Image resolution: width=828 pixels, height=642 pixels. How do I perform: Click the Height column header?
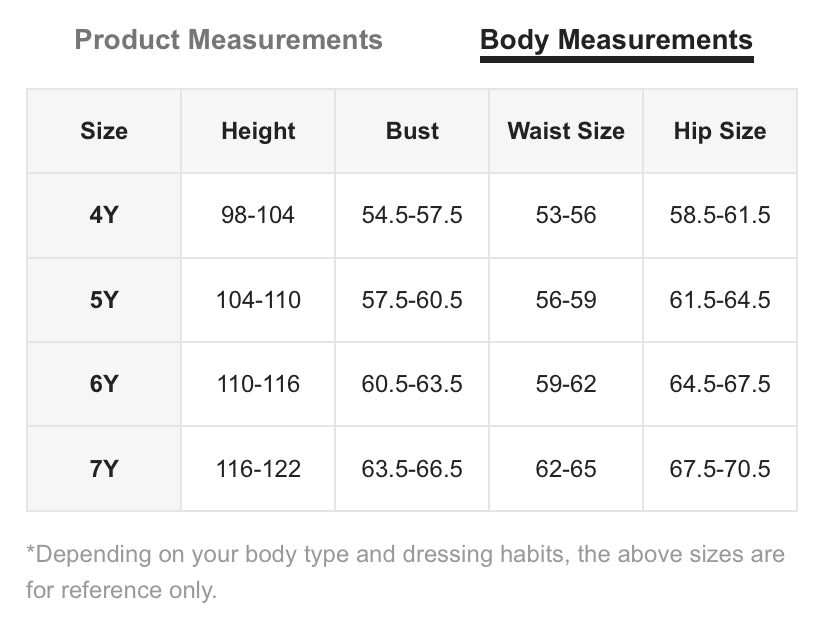click(x=258, y=131)
